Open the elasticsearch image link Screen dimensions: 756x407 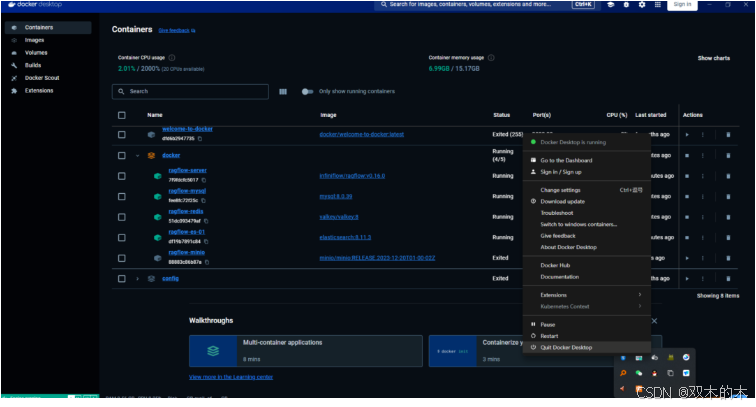345,237
